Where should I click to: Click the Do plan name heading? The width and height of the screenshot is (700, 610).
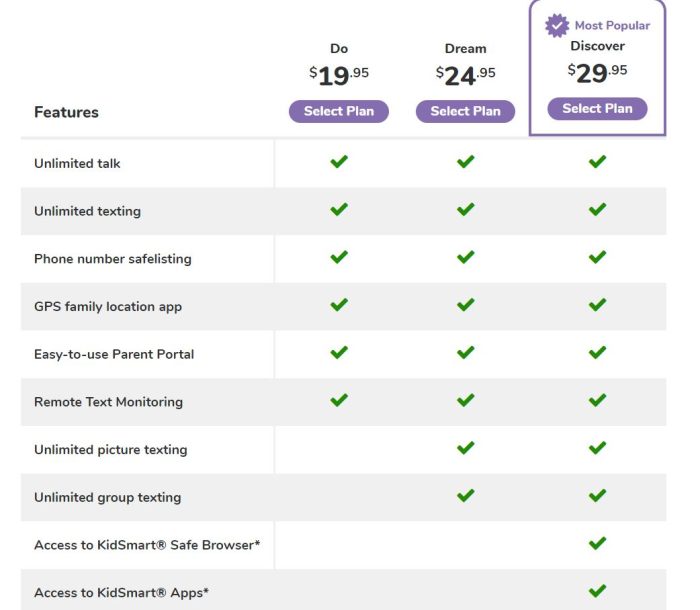[x=339, y=48]
